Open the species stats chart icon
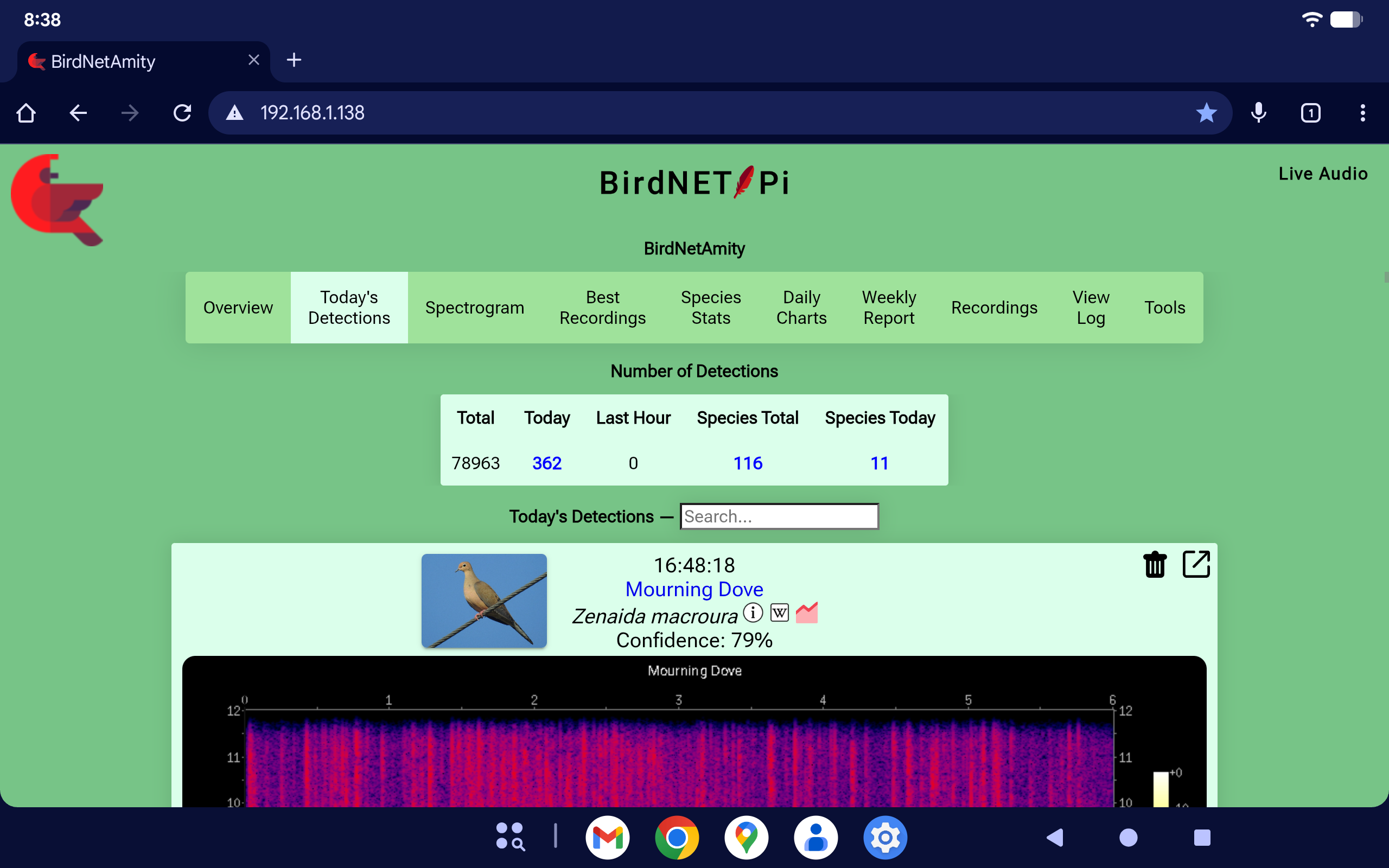Screen dimensions: 1389x868 click(806, 612)
